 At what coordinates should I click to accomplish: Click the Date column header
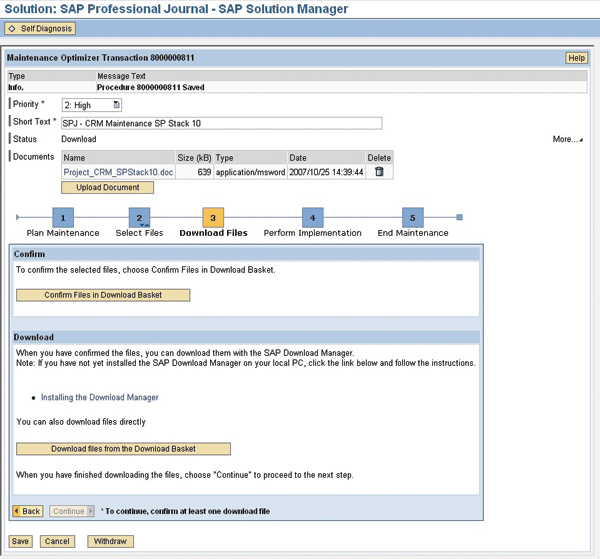326,158
